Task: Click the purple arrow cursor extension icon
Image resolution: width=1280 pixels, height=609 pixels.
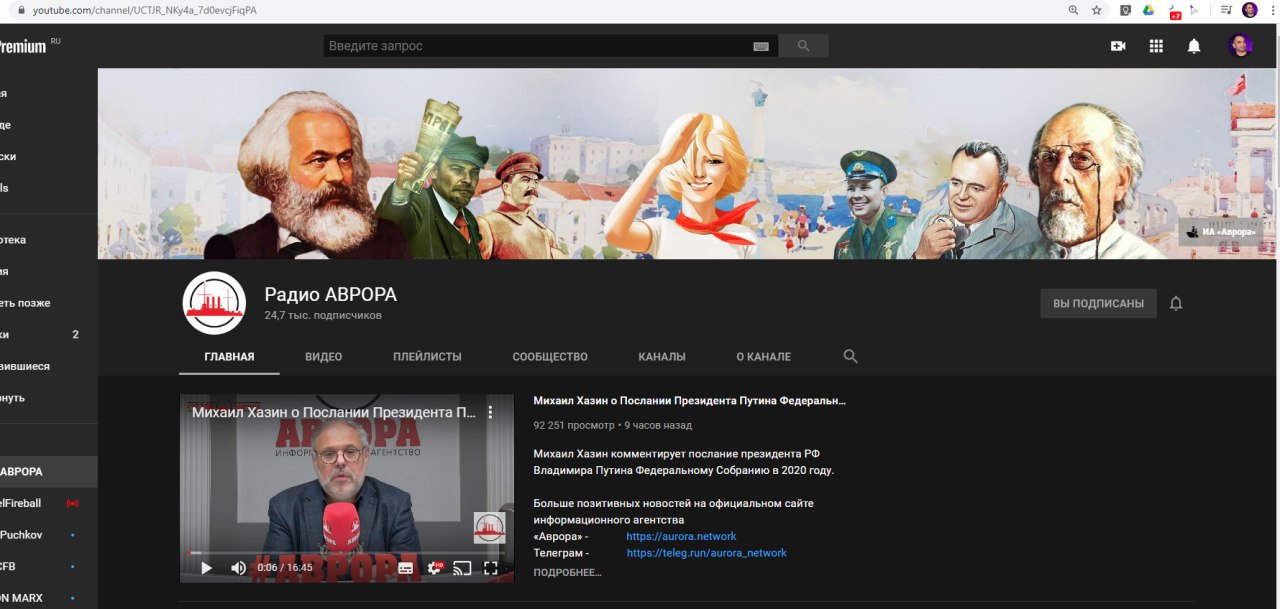Action: (x=1194, y=10)
